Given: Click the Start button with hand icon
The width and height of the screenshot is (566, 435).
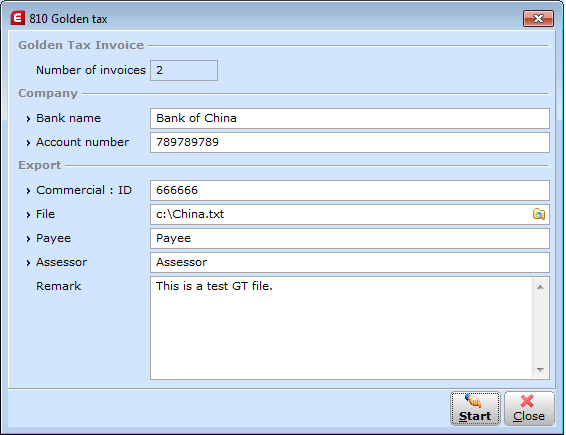Looking at the screenshot, I should pos(475,409).
